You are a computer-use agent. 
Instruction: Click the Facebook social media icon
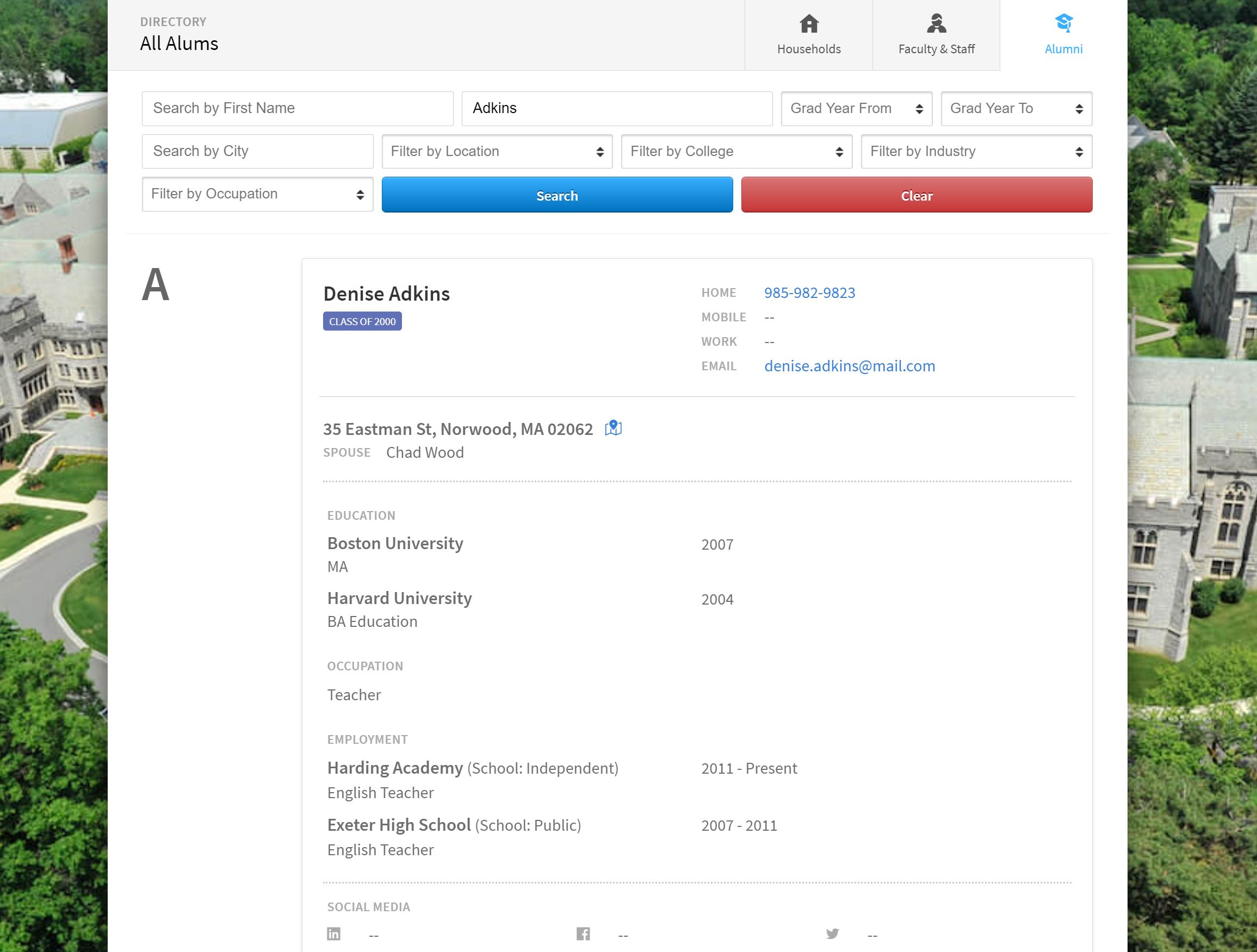pos(583,934)
